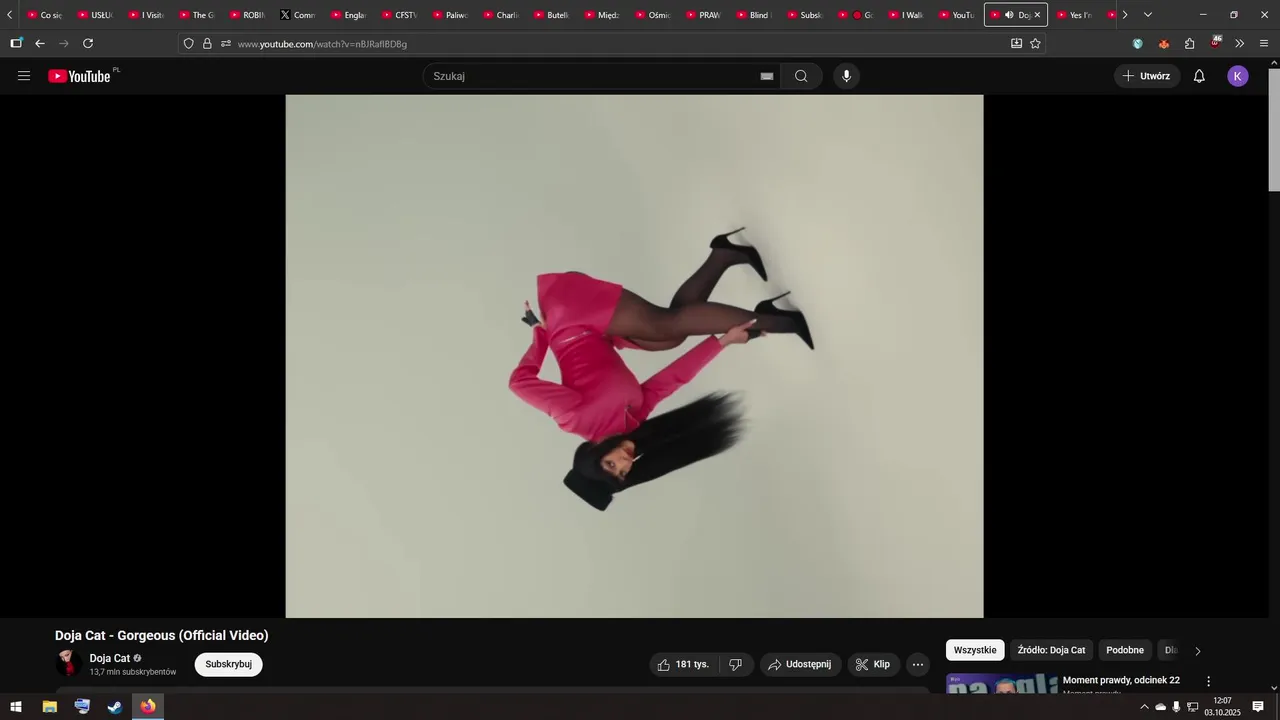1280x720 pixels.
Task: Mute the playing Doja tab speaker icon
Action: [1009, 15]
